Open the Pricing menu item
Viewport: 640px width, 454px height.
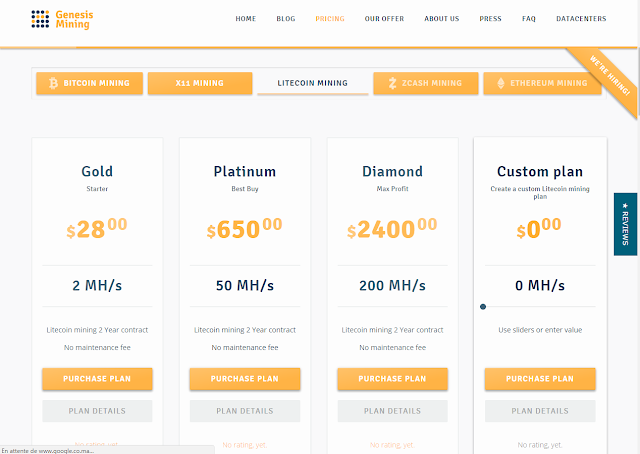point(330,19)
